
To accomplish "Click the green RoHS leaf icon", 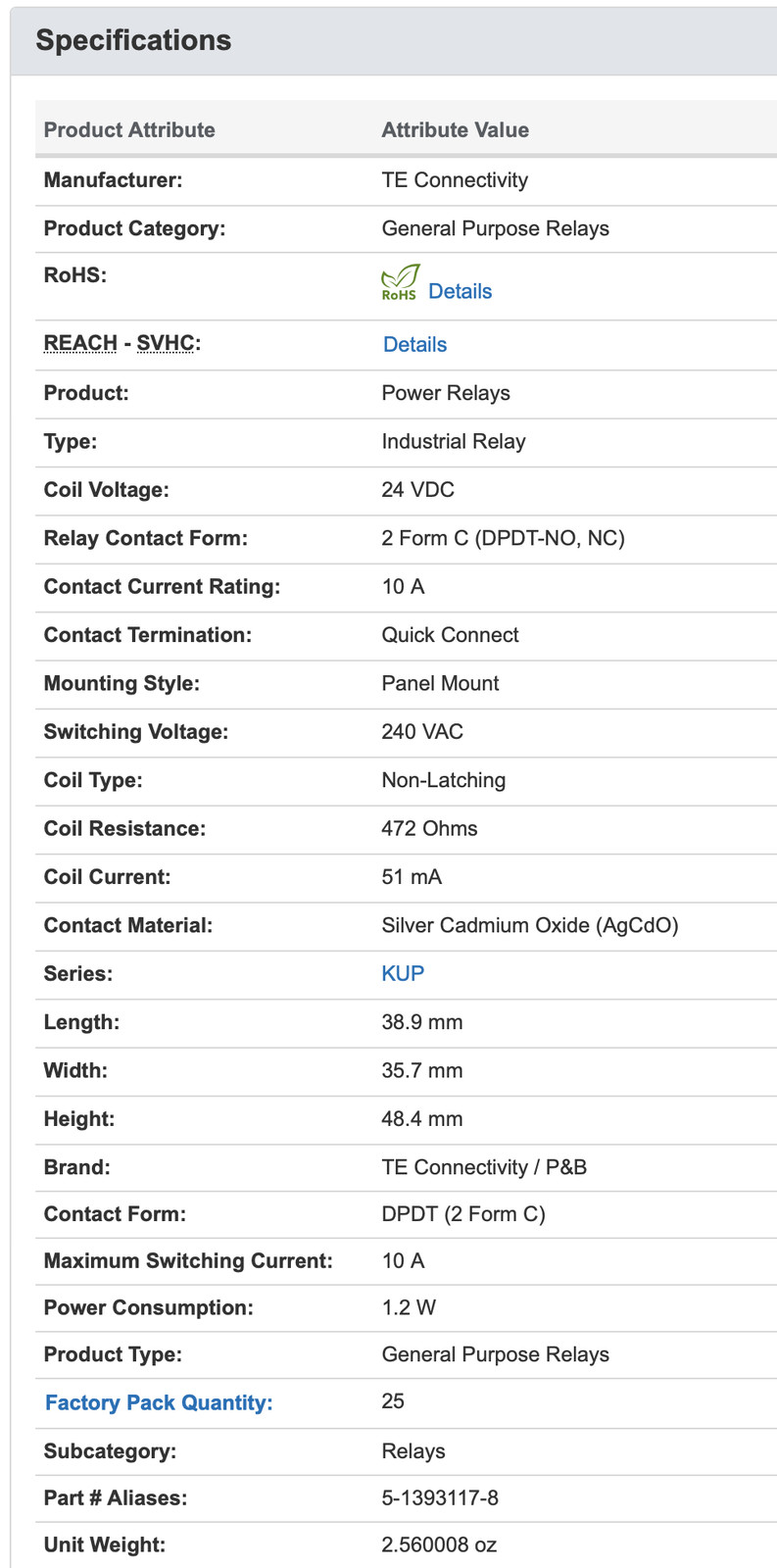I will pos(400,282).
